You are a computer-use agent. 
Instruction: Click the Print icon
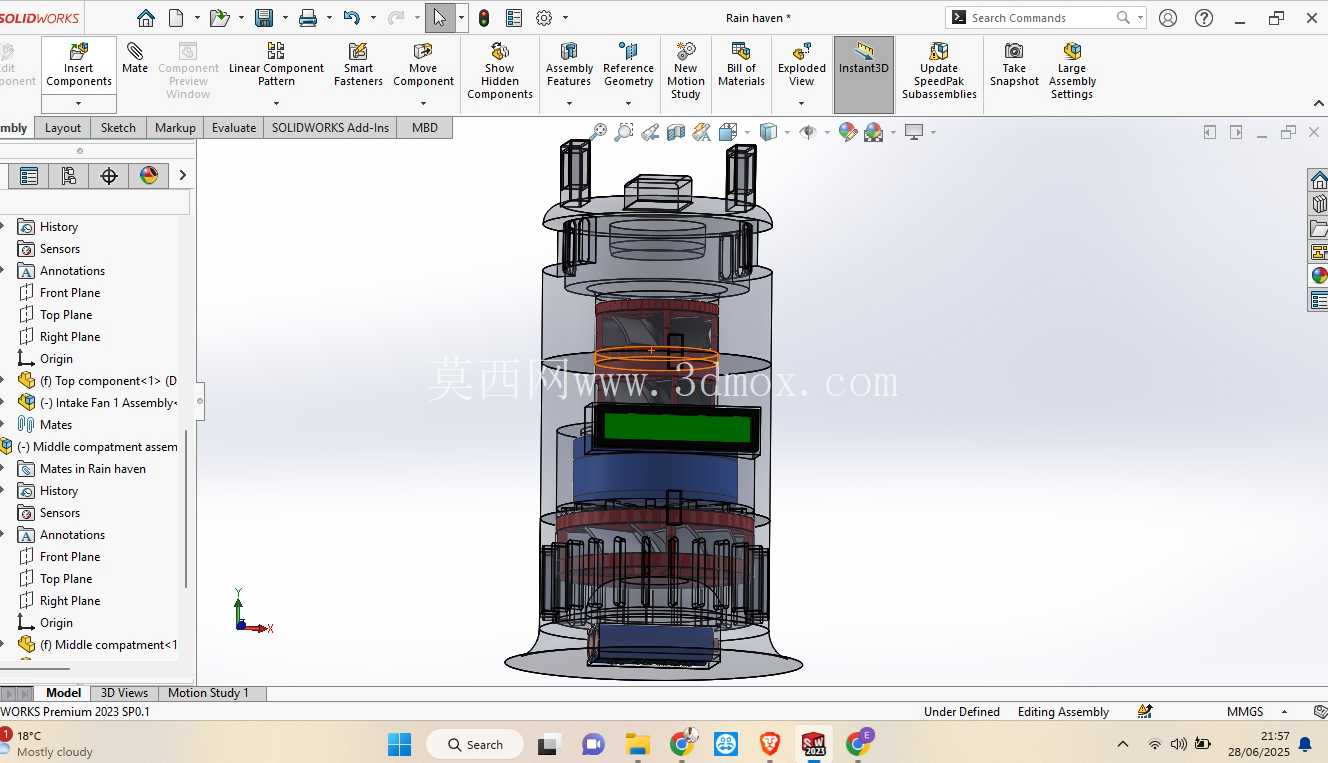[x=308, y=18]
